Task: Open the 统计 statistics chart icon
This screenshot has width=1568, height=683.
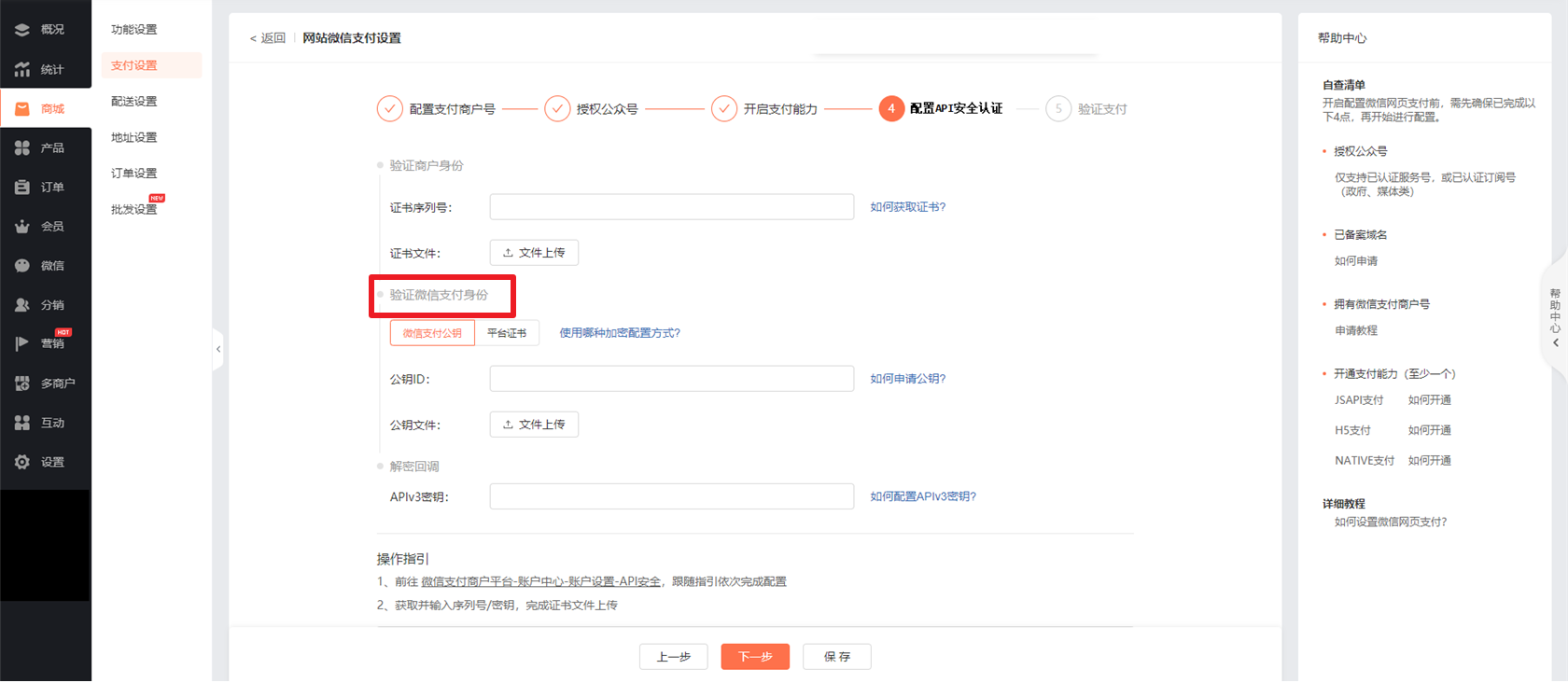Action: pos(22,69)
